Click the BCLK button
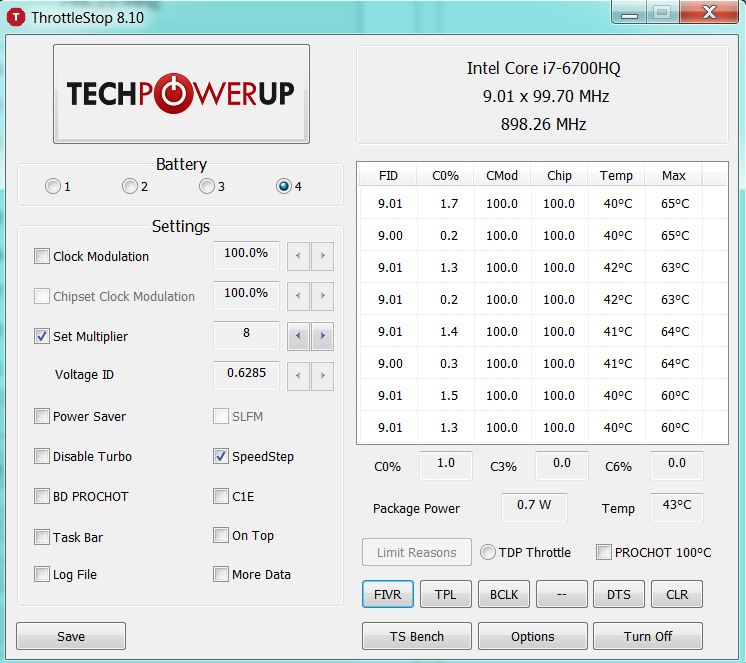Image resolution: width=746 pixels, height=663 pixels. (504, 594)
